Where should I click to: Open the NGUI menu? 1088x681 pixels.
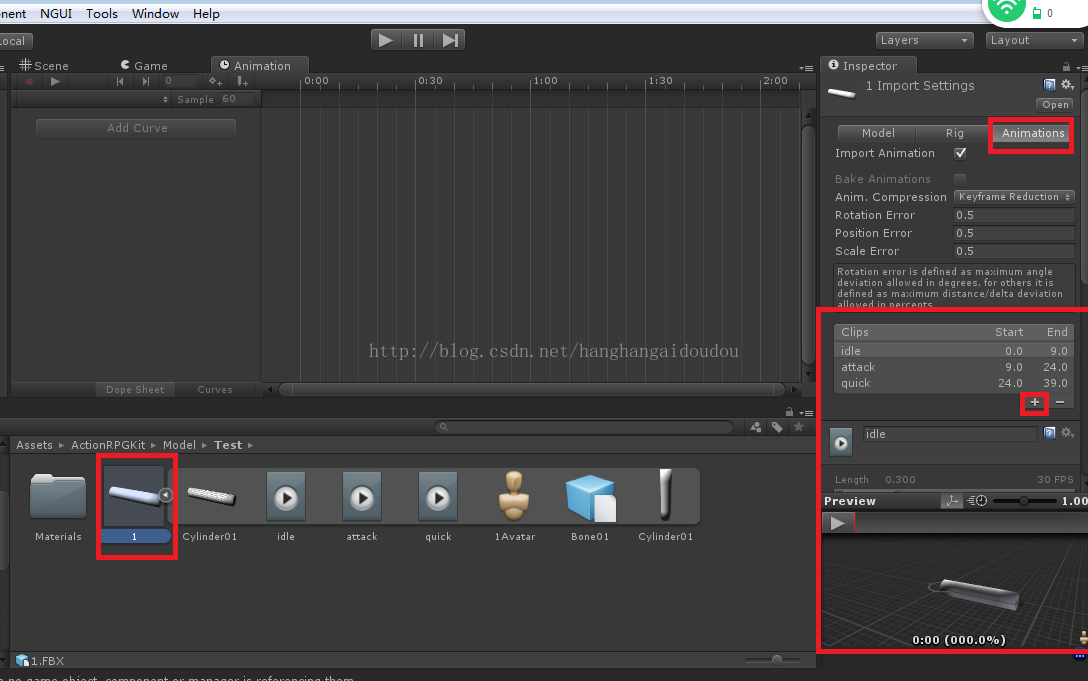[56, 13]
